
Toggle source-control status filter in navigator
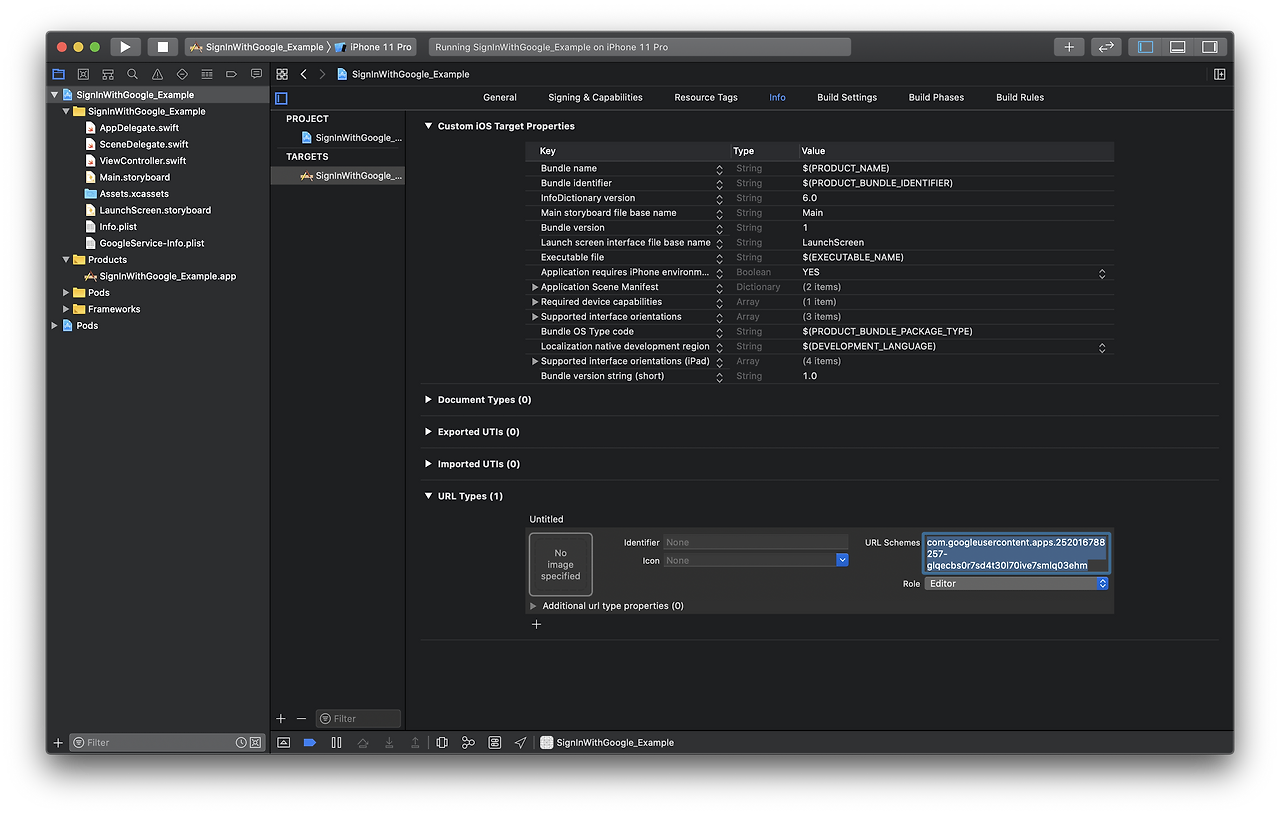[x=255, y=742]
